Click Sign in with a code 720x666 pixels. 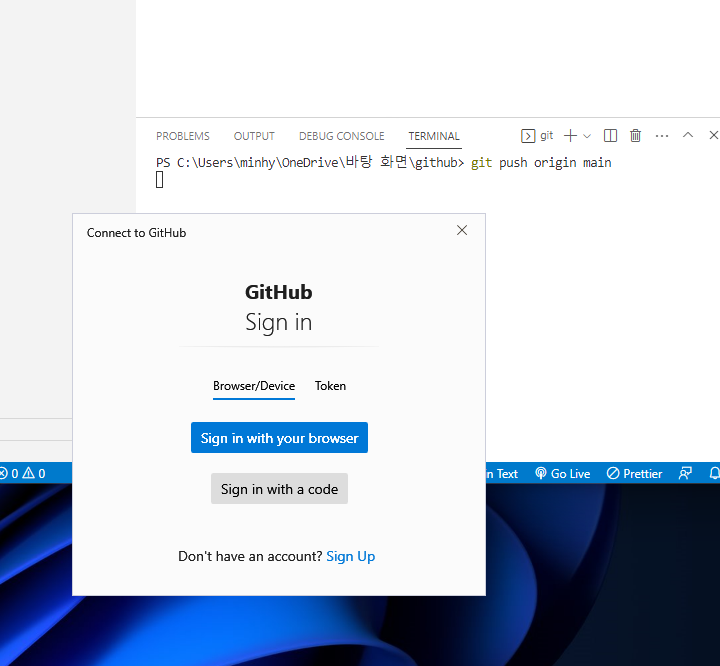tap(279, 489)
